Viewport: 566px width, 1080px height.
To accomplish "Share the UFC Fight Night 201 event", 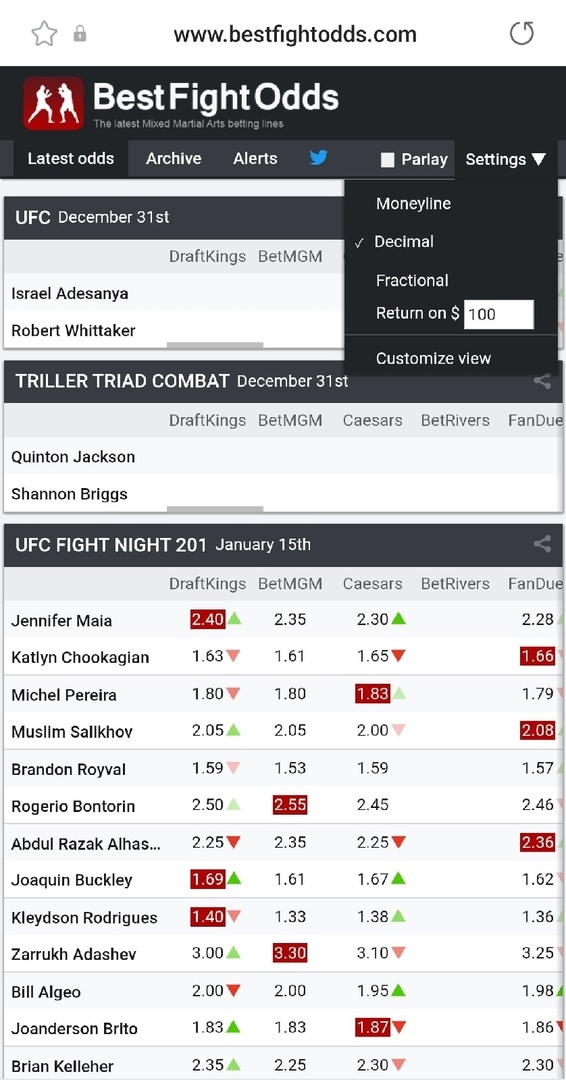I will [x=542, y=544].
